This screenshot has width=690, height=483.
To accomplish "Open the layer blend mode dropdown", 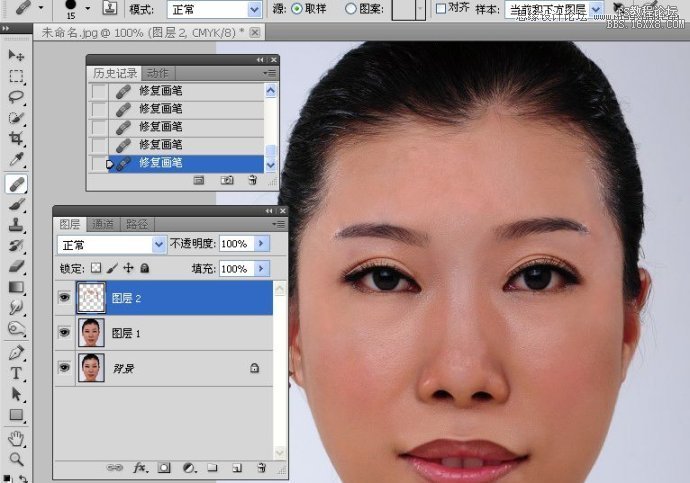I will coord(159,244).
